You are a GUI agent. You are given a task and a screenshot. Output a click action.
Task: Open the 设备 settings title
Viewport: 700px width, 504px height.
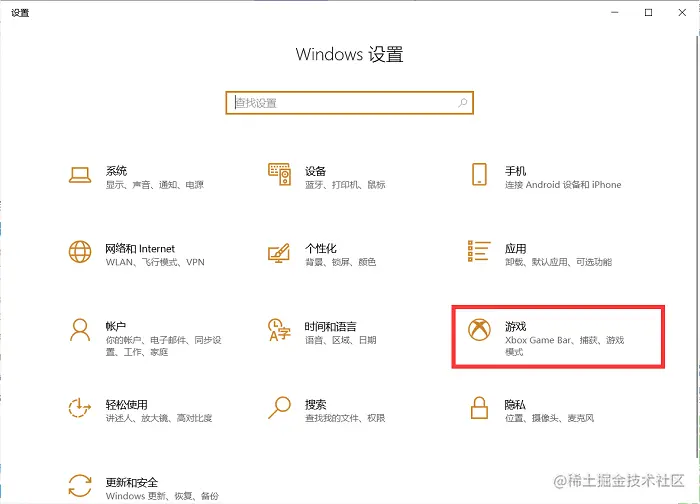(316, 171)
